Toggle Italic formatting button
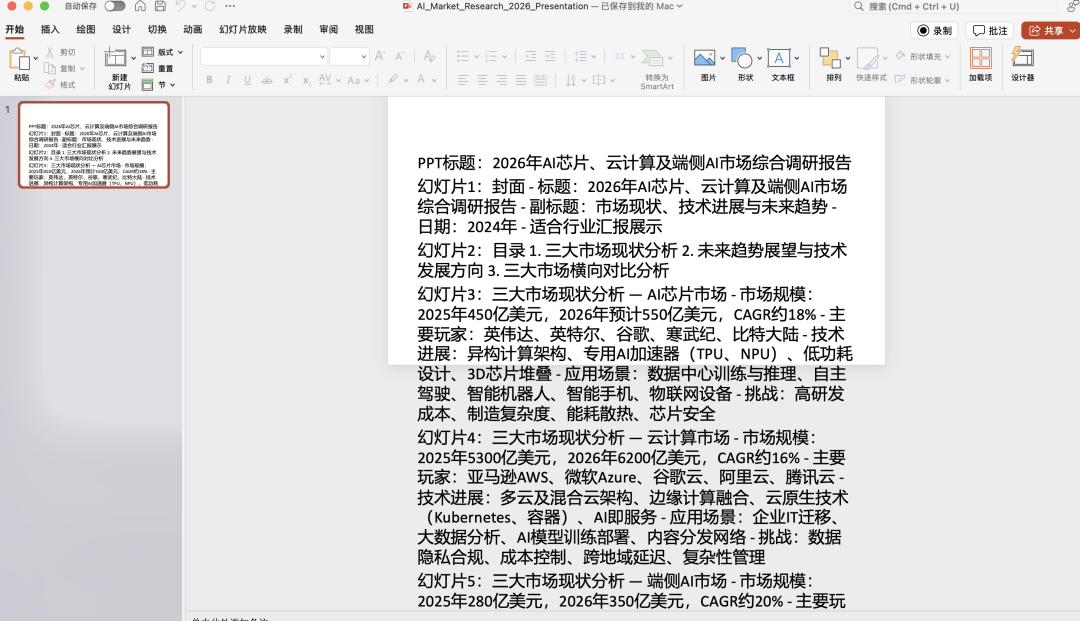 pos(228,80)
